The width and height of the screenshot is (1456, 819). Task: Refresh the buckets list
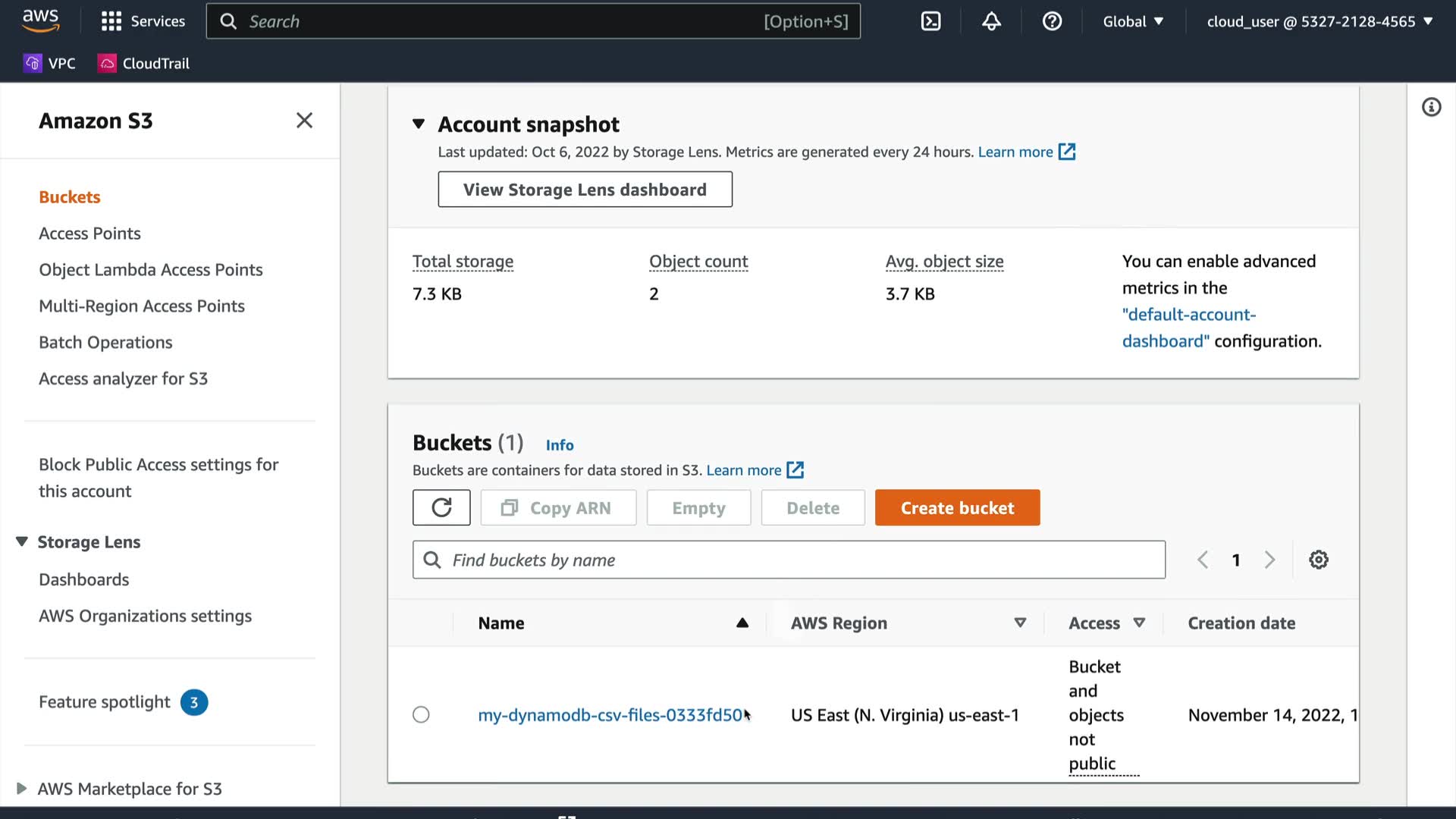441,507
